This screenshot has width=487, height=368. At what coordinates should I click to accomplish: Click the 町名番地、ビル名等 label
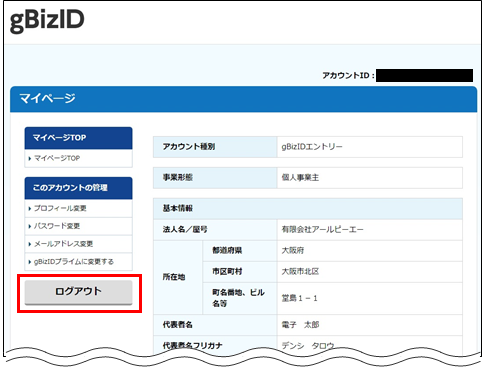pos(240,298)
